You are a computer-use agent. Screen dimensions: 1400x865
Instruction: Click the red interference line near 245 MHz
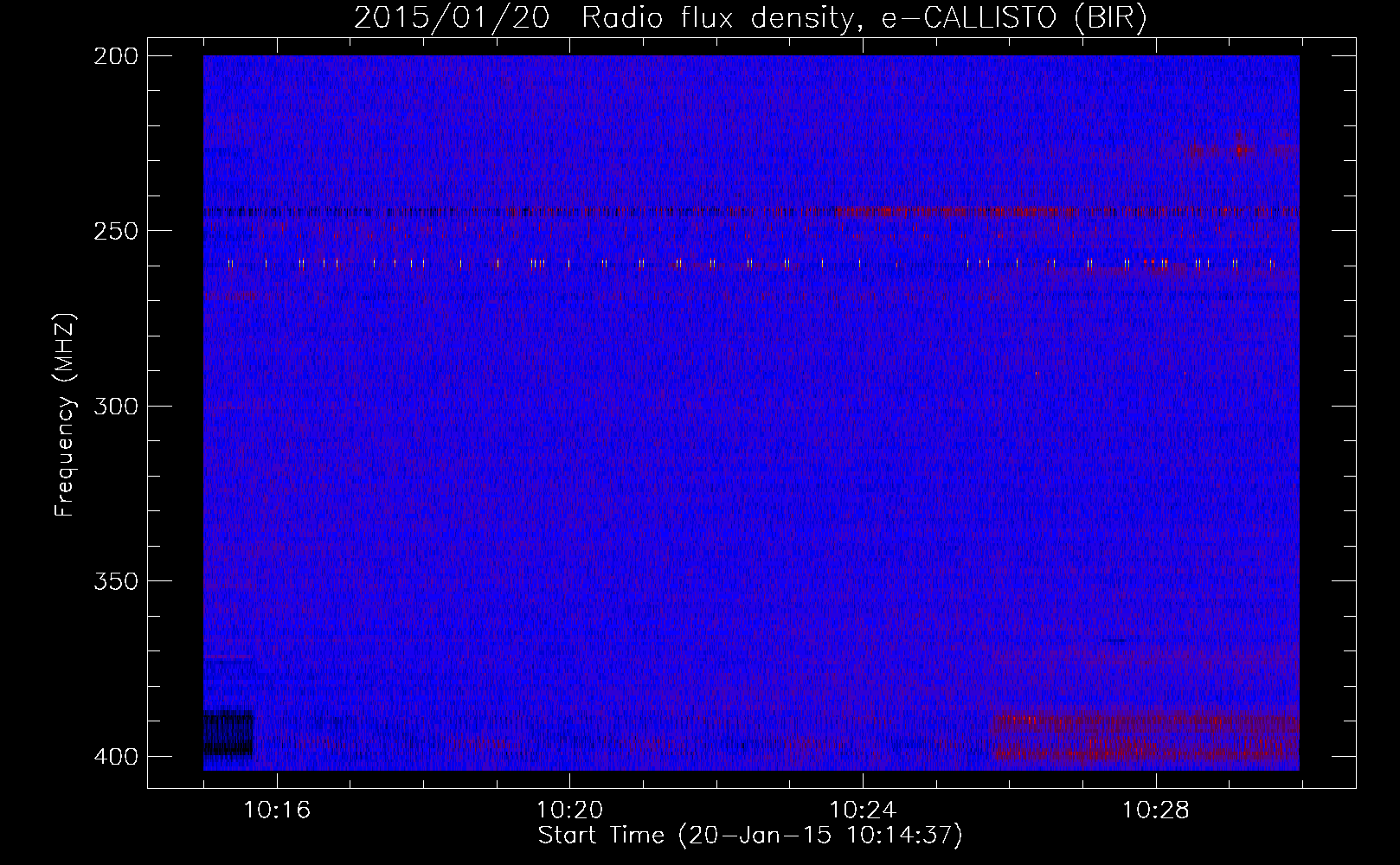[x=751, y=211]
